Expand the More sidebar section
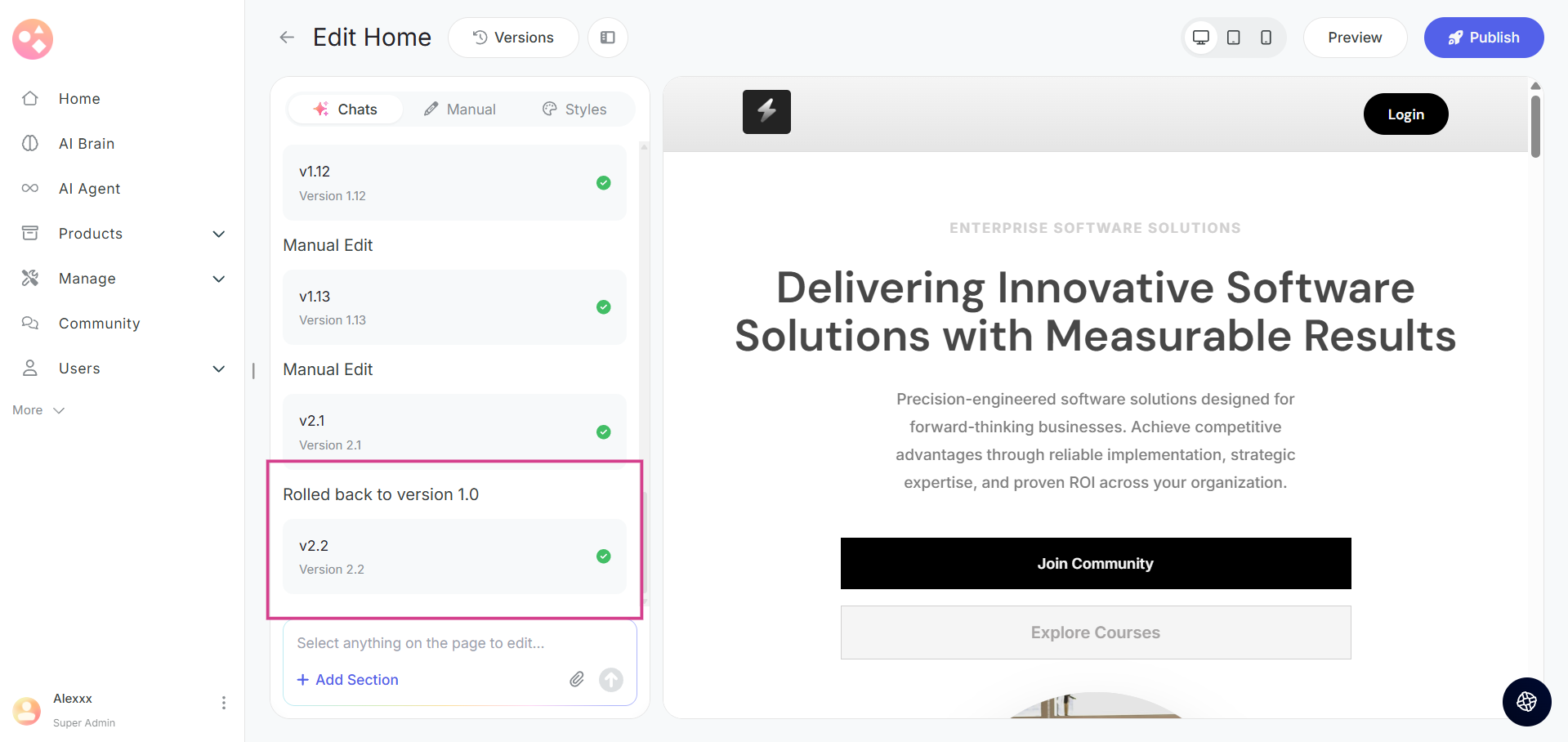Image resolution: width=1568 pixels, height=742 pixels. pyautogui.click(x=38, y=410)
